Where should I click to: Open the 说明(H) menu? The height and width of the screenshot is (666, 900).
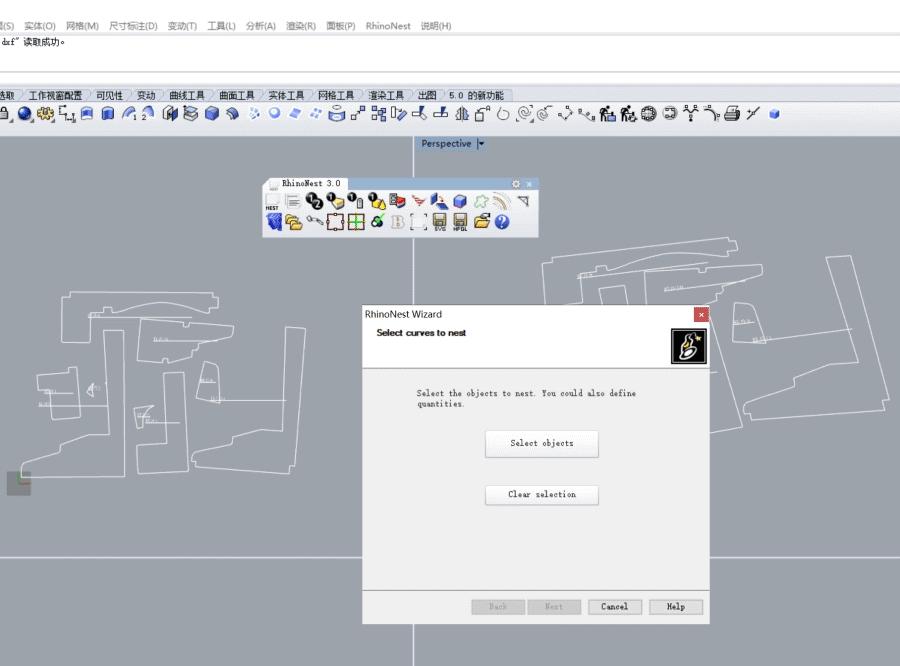click(436, 26)
